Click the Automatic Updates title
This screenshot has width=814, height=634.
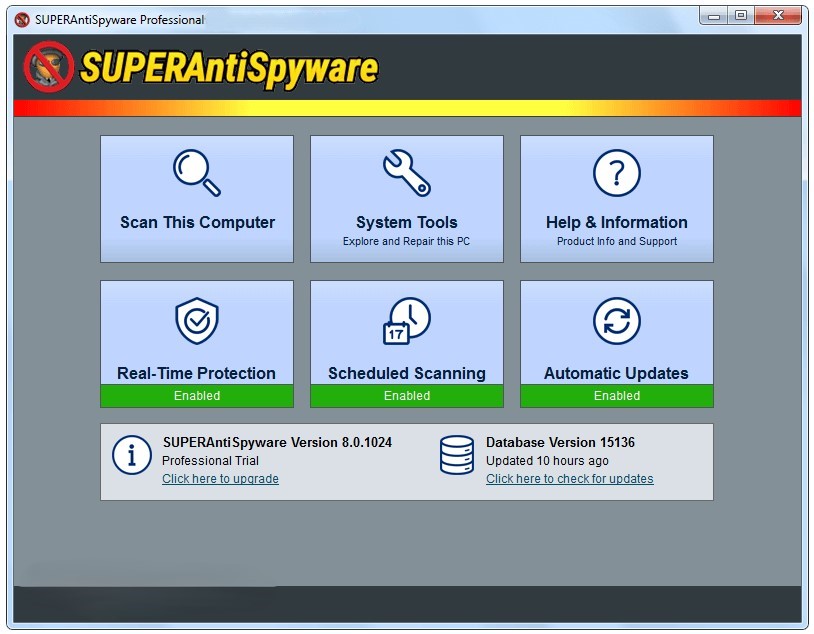[x=616, y=373]
